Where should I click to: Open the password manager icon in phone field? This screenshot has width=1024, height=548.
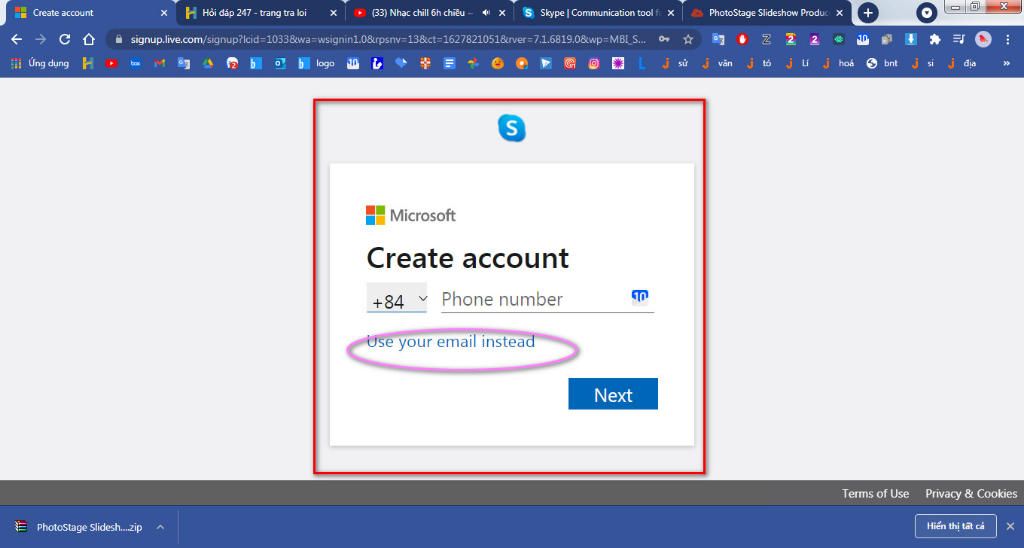640,297
